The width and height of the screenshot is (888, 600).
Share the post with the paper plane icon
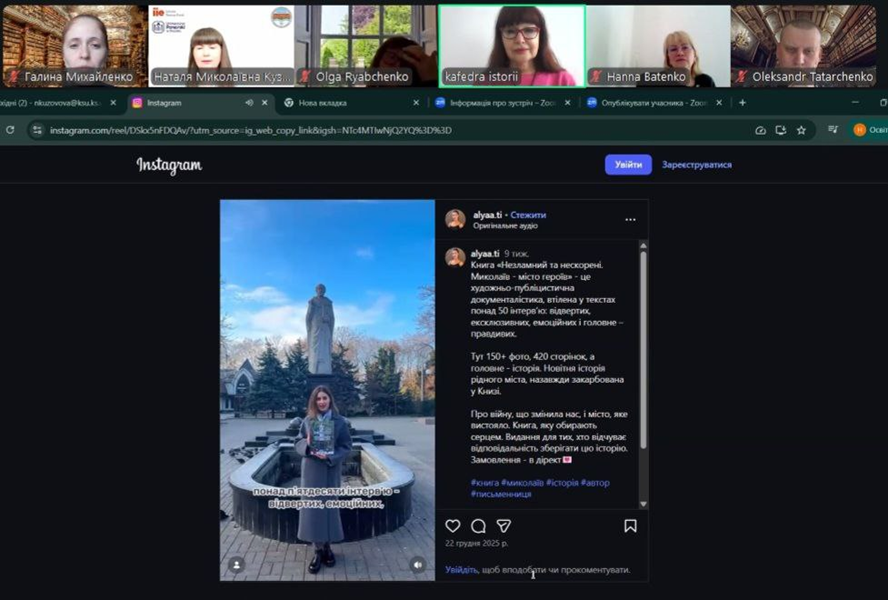tap(504, 526)
